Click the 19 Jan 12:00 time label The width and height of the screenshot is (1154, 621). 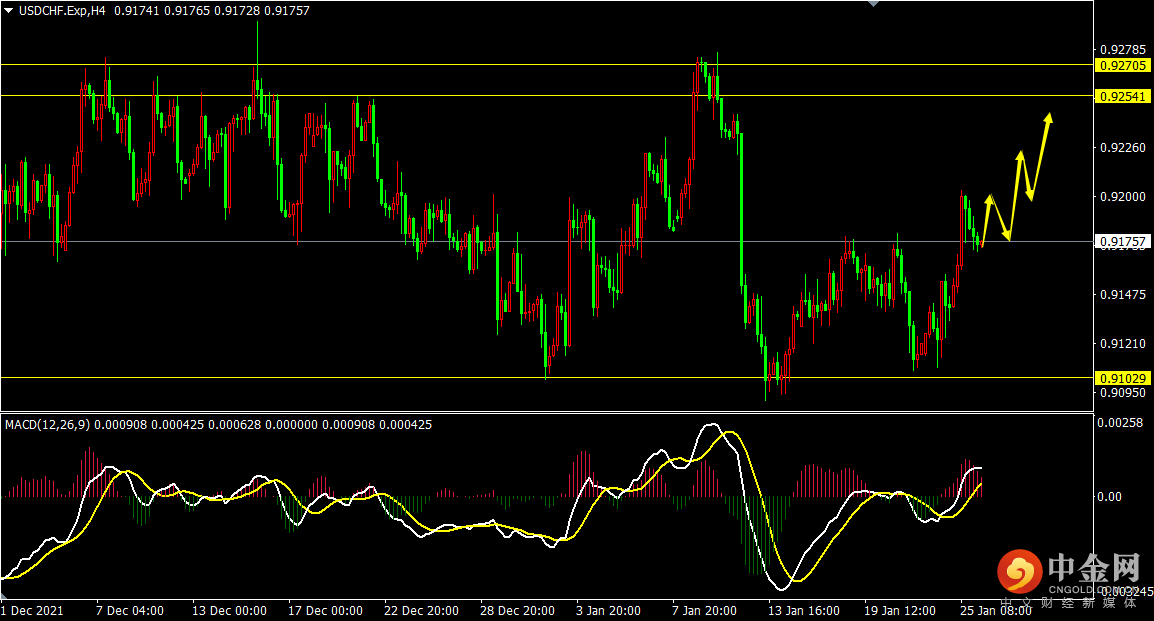click(x=900, y=611)
